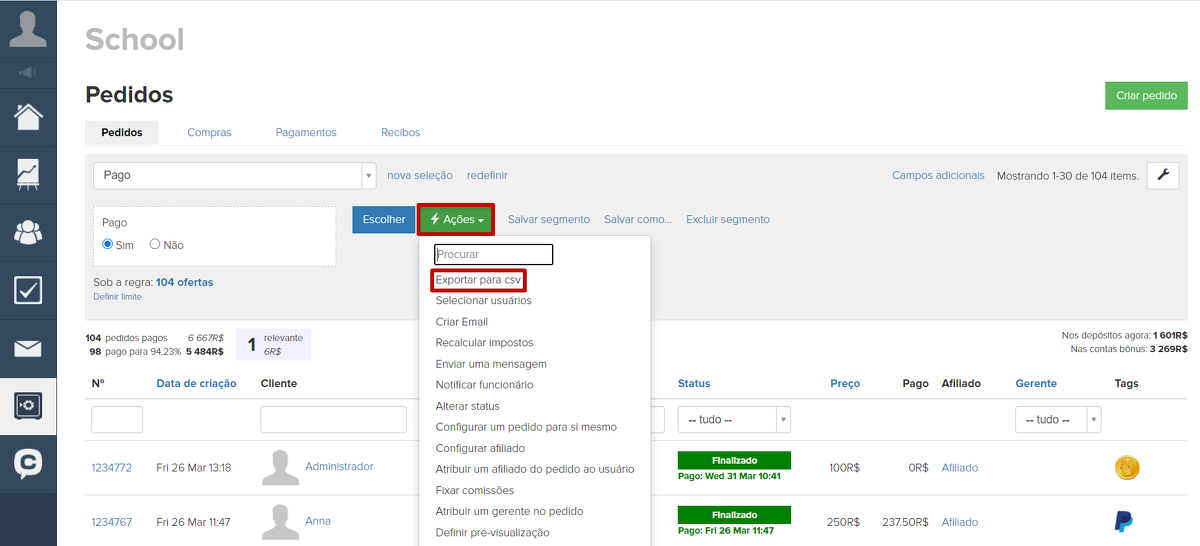This screenshot has width=1200, height=546.
Task: Open the chat bubble sidebar icon
Action: [x=28, y=463]
